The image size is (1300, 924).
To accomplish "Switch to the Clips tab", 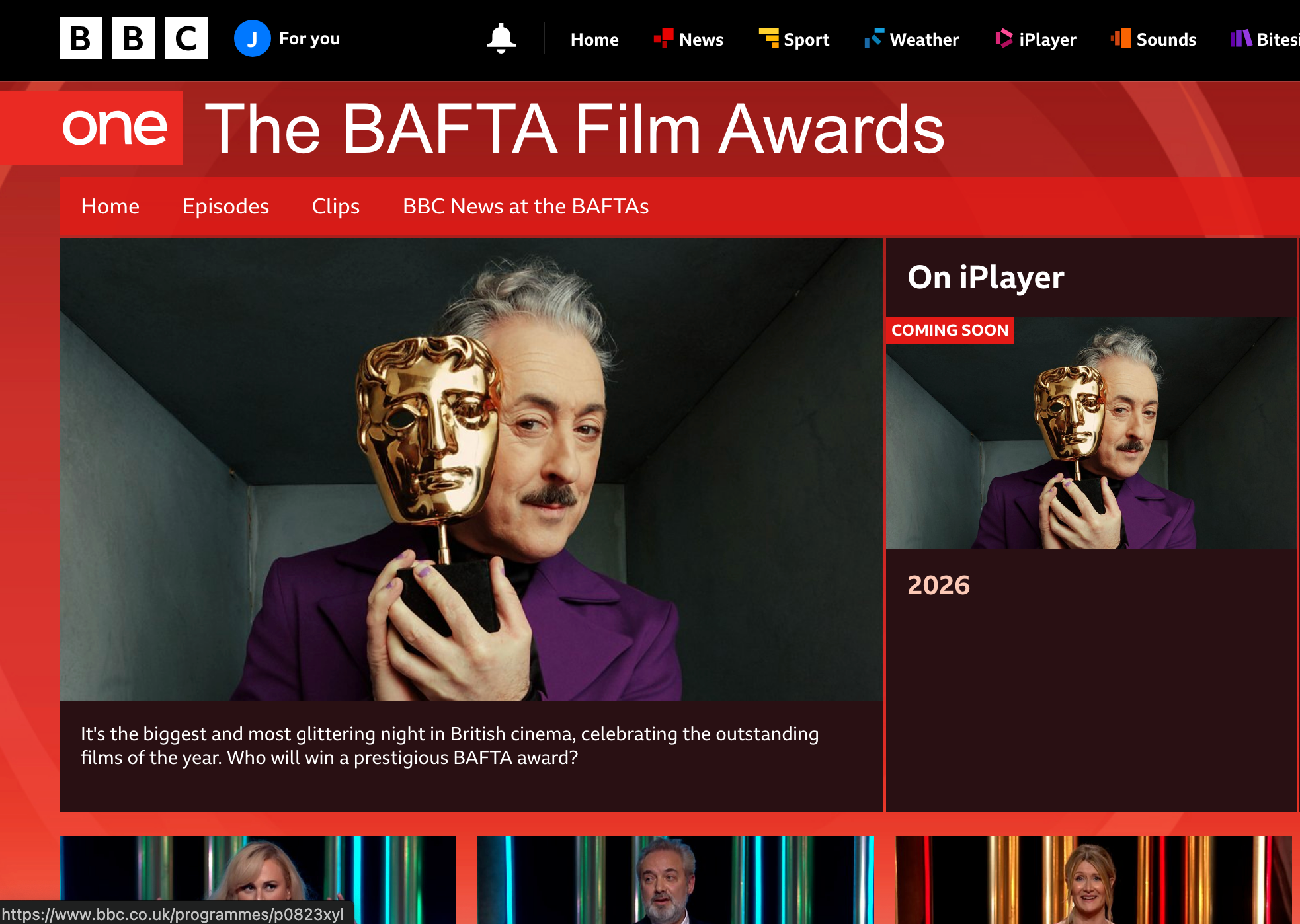I will coord(335,206).
